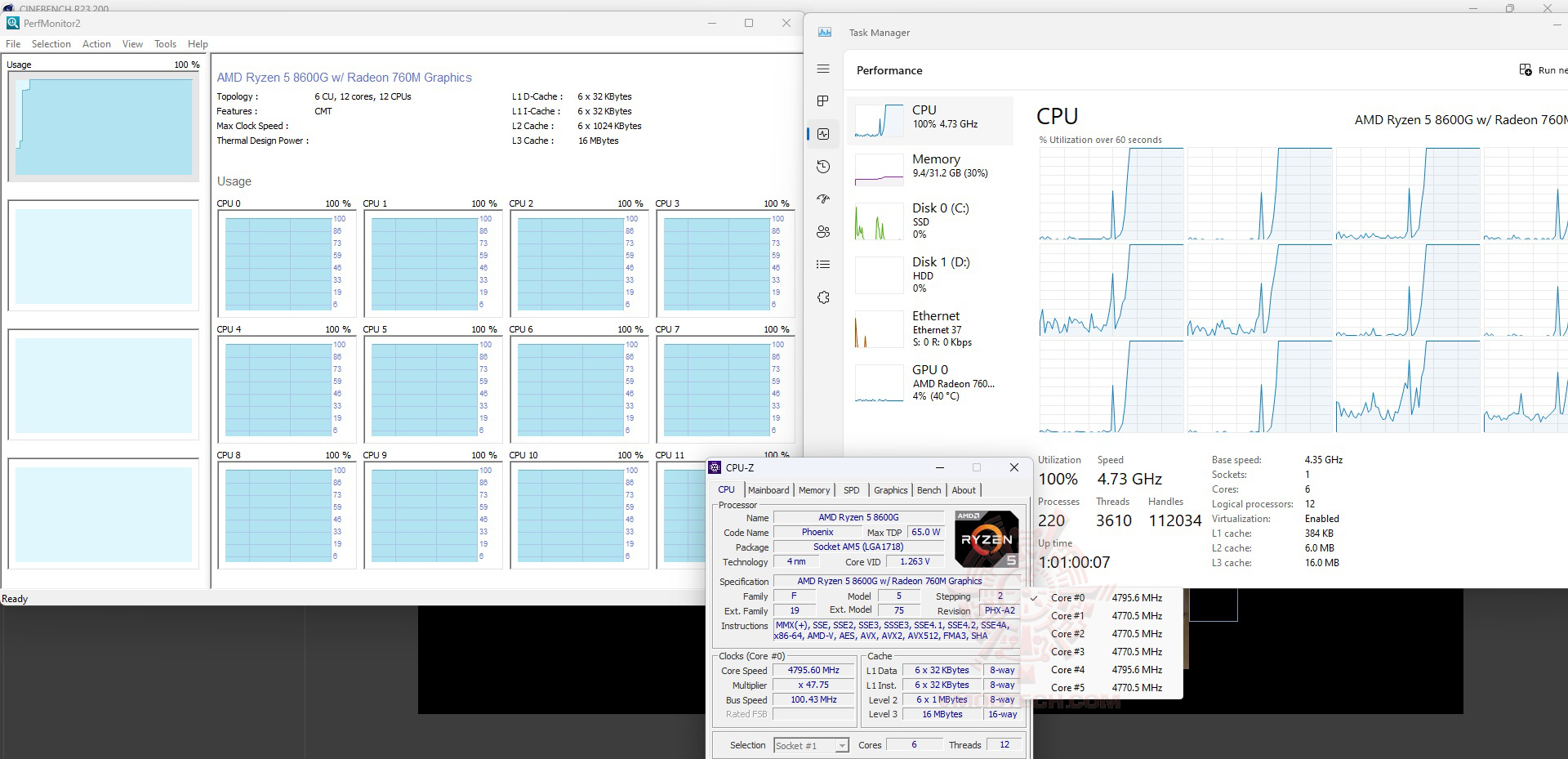Click the CPU 8 usage graph in PerfMonitor2
Screen dimensions: 1568x759
click(x=285, y=516)
